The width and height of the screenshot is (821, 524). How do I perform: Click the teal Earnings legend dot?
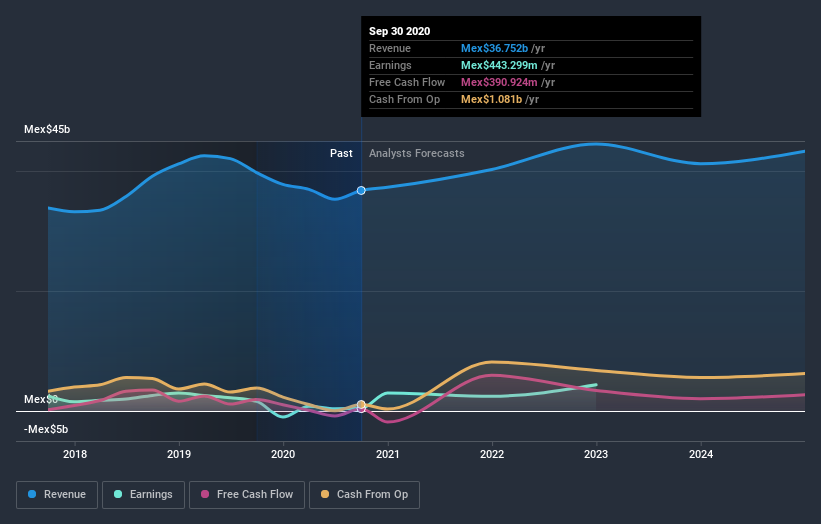point(118,494)
